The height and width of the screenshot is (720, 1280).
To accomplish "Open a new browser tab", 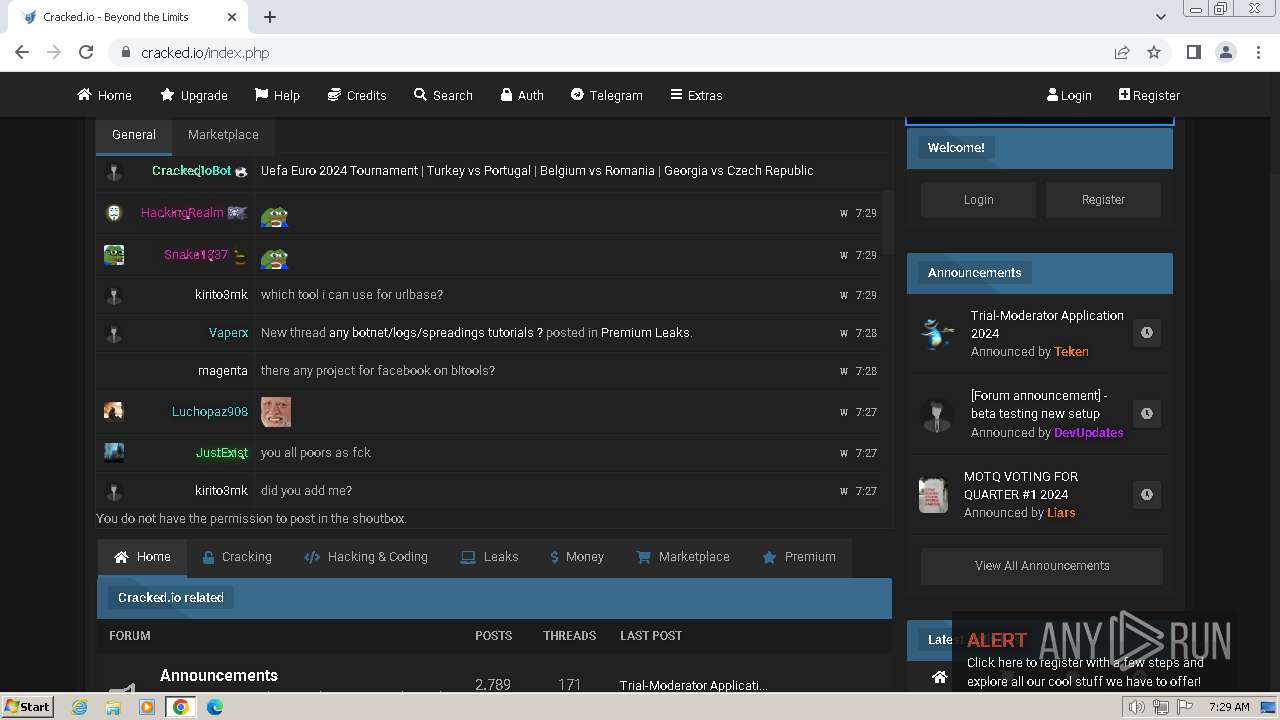I will 270,17.
